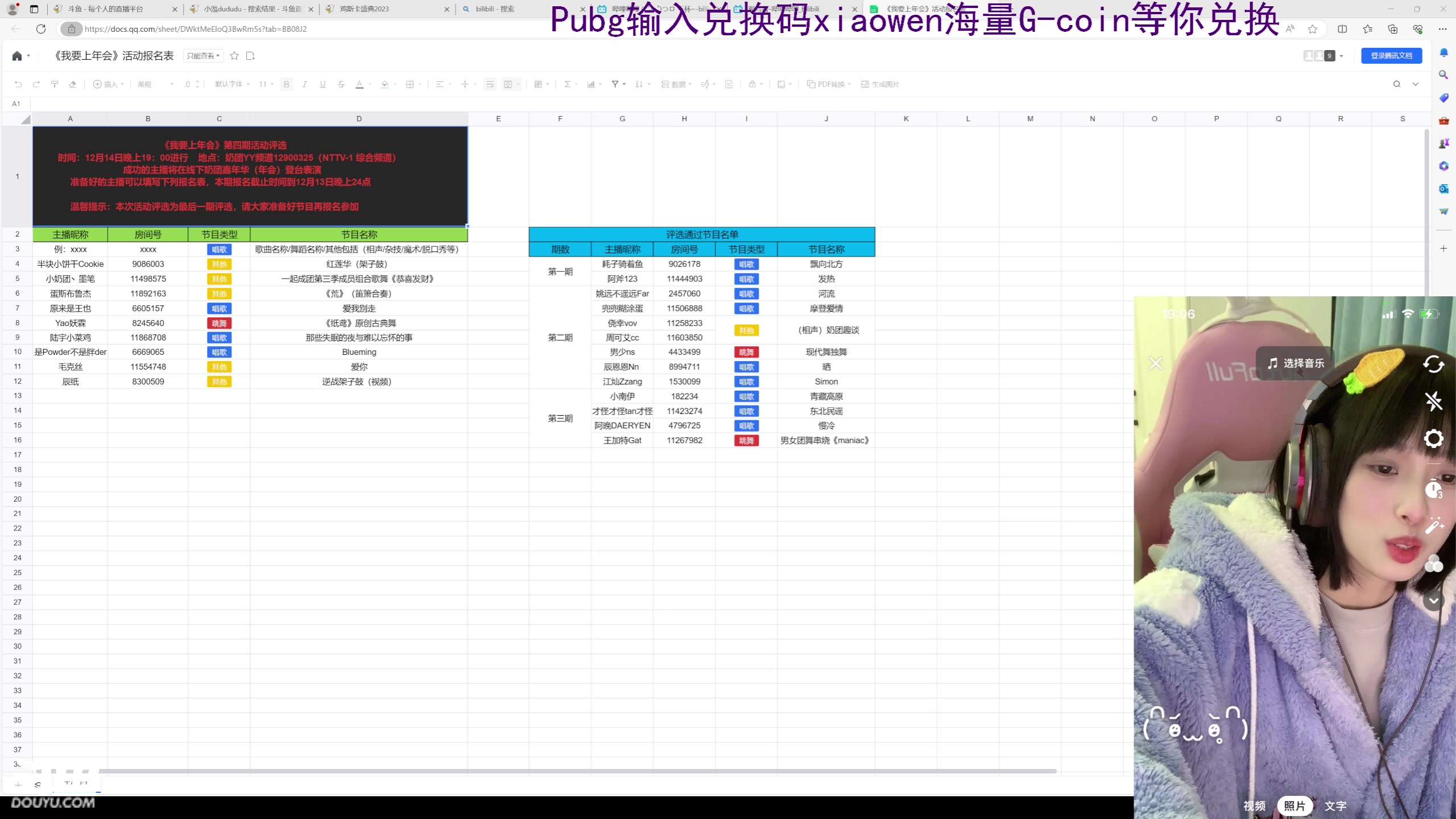Viewport: 1456px width, 819px height.
Task: Open the 插入 insert menu
Action: click(x=108, y=84)
